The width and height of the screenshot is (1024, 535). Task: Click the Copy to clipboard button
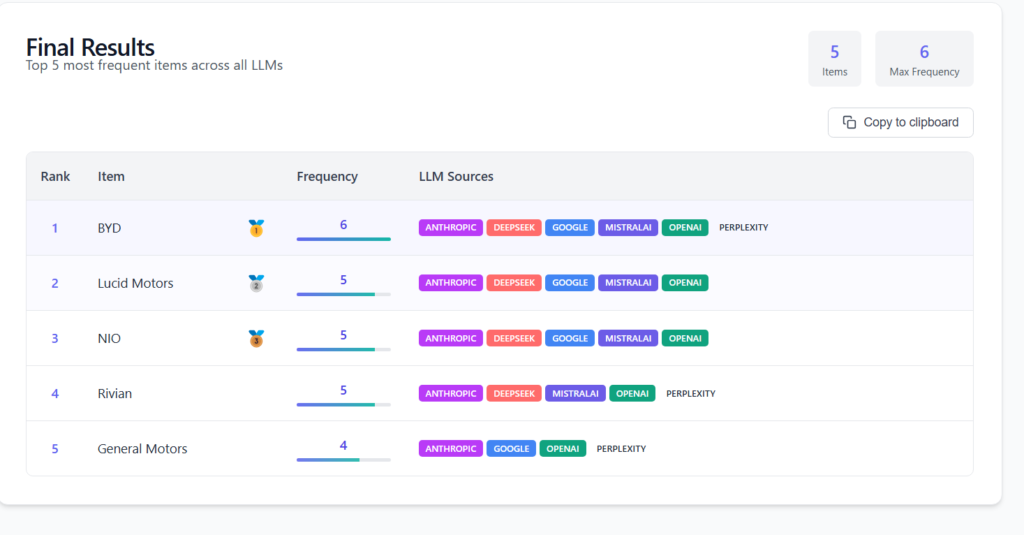[901, 122]
